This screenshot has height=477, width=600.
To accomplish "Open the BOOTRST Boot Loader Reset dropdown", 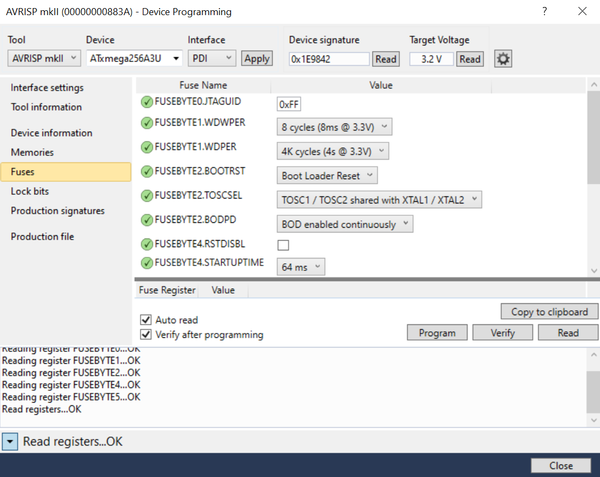I will (x=327, y=176).
